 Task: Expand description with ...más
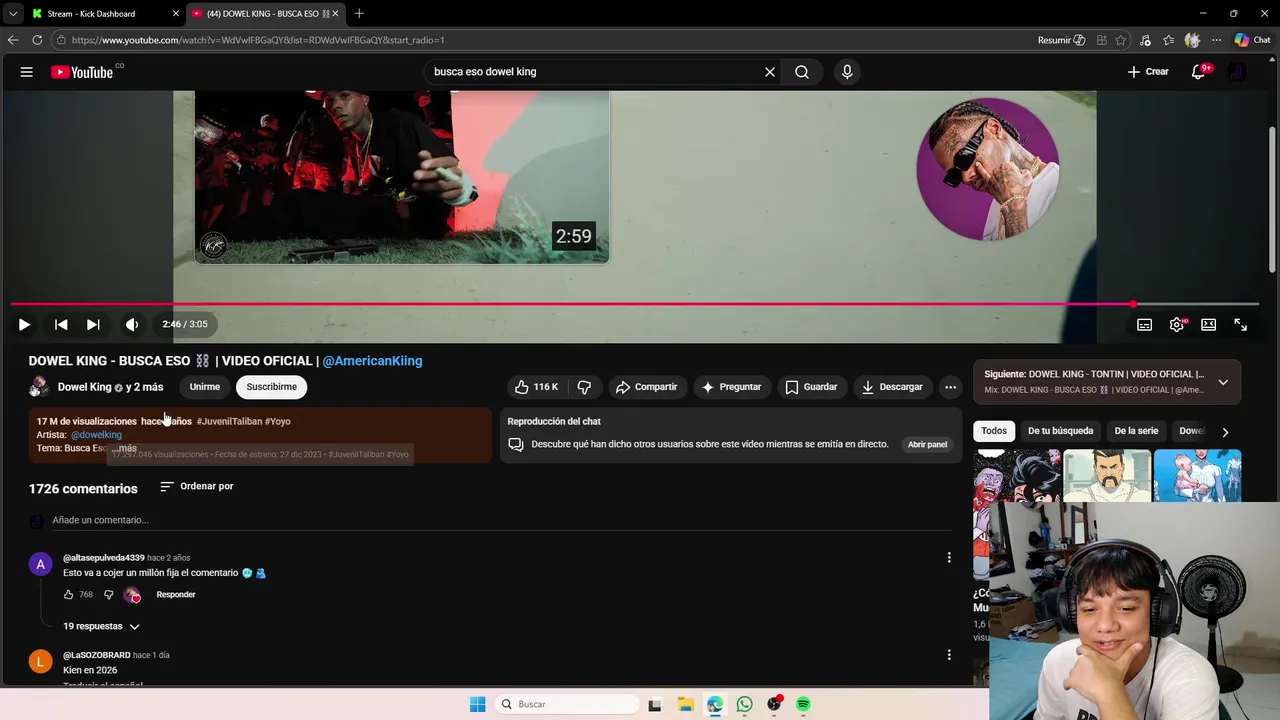[x=125, y=448]
